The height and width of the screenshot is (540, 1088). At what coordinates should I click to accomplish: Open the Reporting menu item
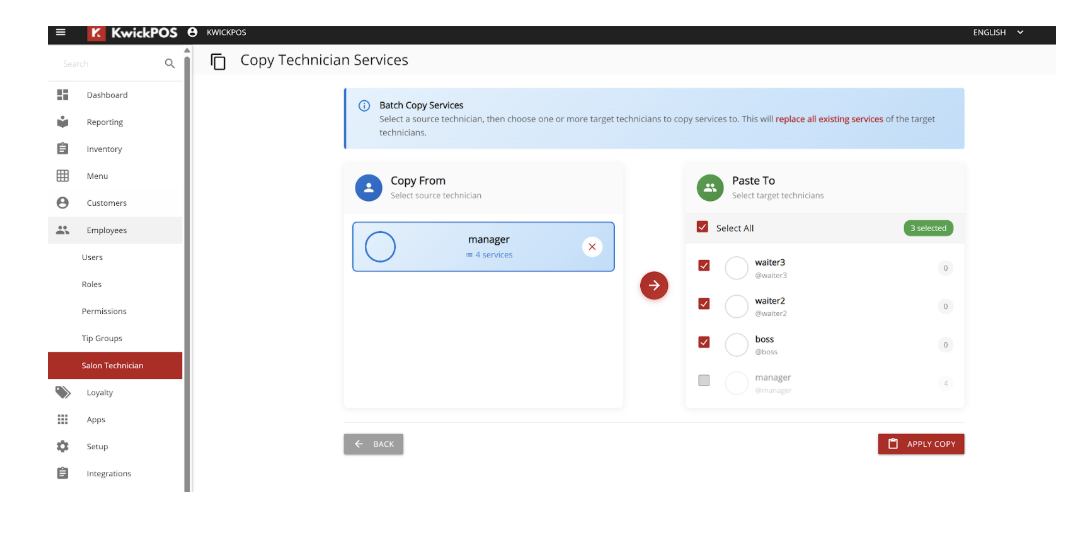coord(115,122)
